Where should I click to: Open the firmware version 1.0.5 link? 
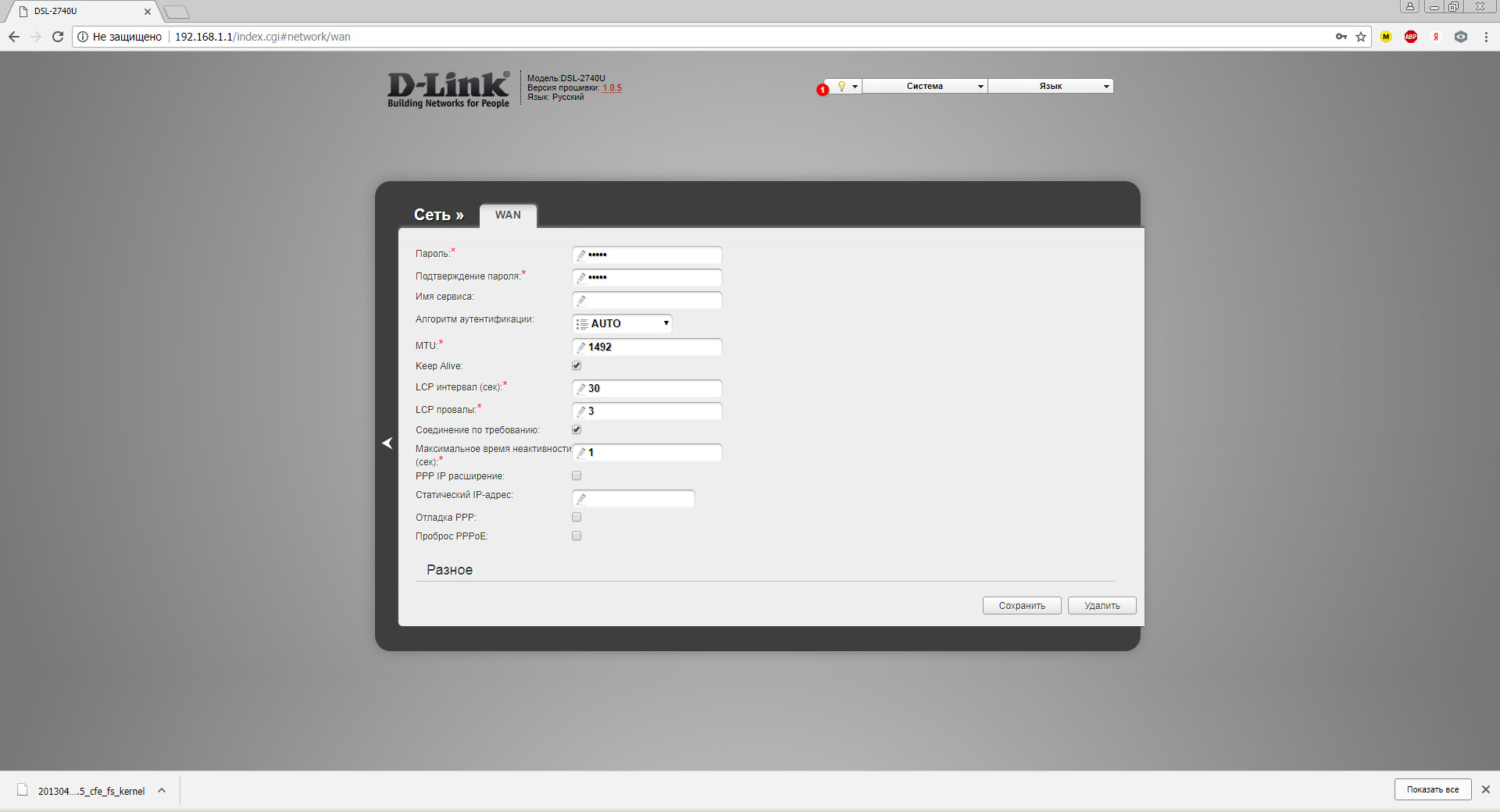[612, 87]
